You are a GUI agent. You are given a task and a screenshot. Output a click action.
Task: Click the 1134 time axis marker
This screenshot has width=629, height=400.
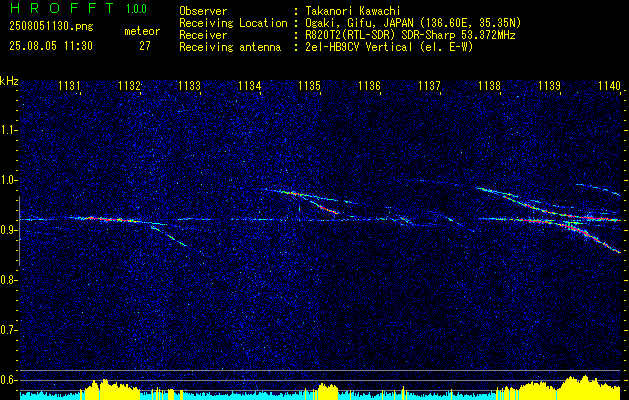click(249, 85)
